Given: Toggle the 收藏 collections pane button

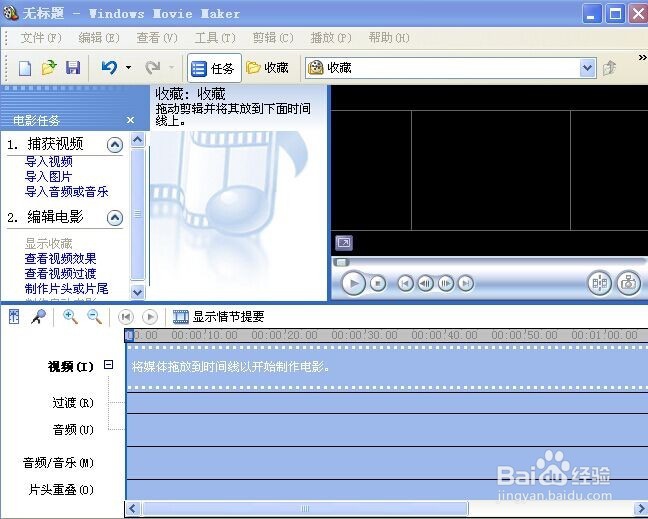Looking at the screenshot, I should coord(267,68).
